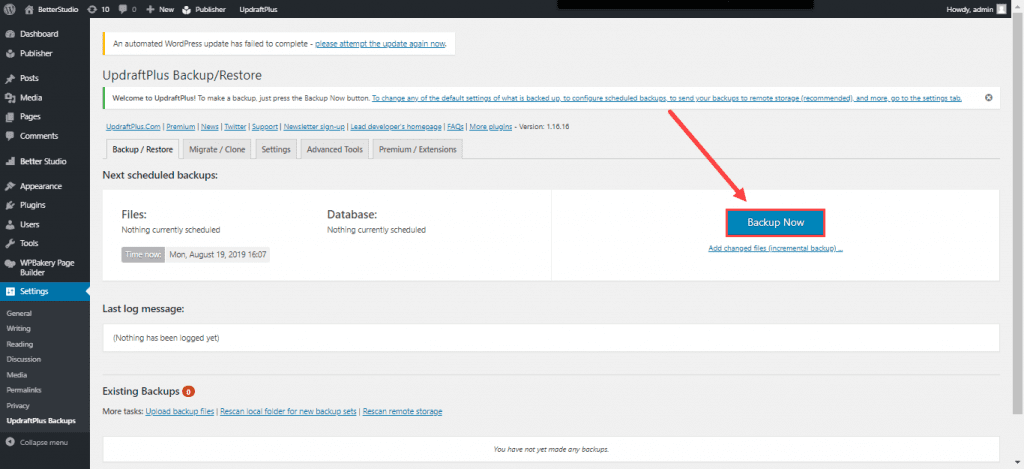Screen dimensions: 1024x469
Task: Click the Nothing has been logged yet message
Action: [166, 338]
